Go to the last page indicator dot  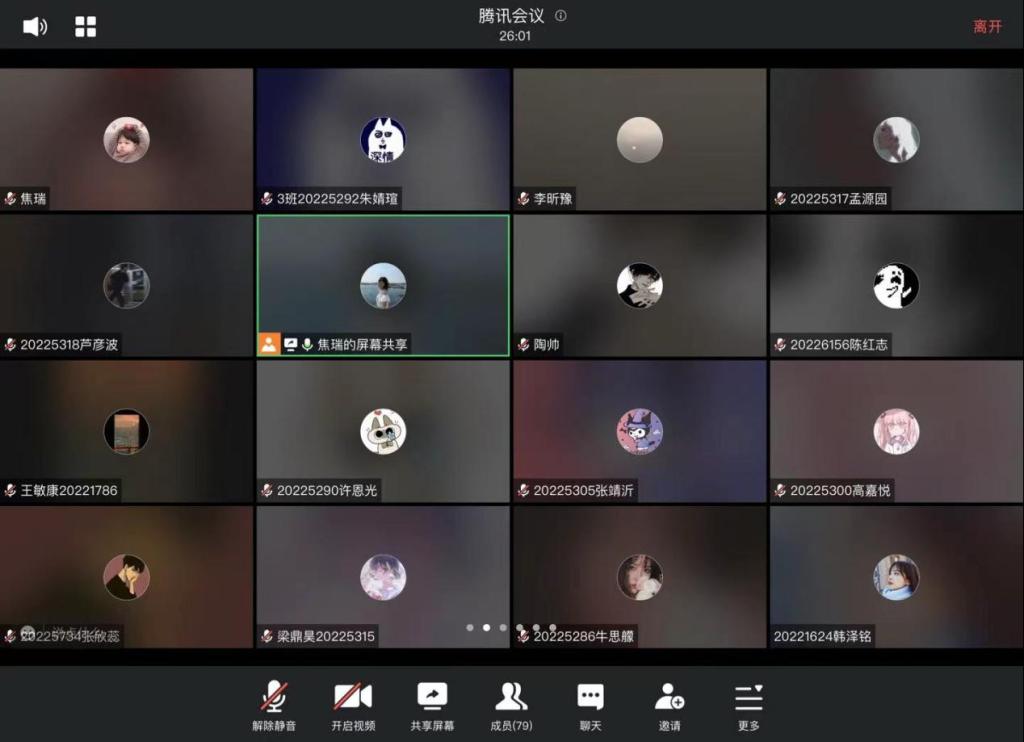(553, 628)
